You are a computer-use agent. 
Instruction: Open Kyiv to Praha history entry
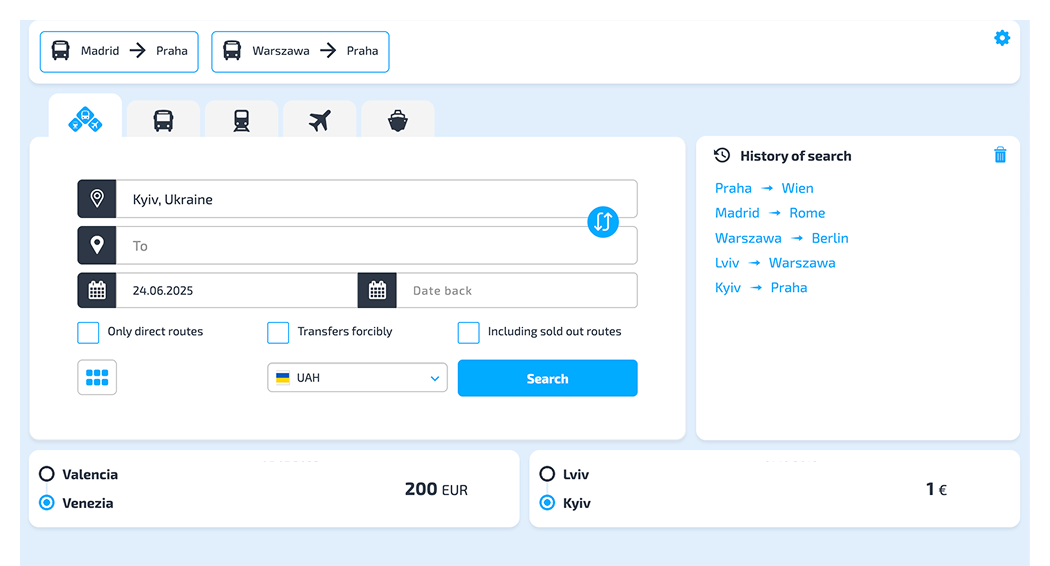761,287
